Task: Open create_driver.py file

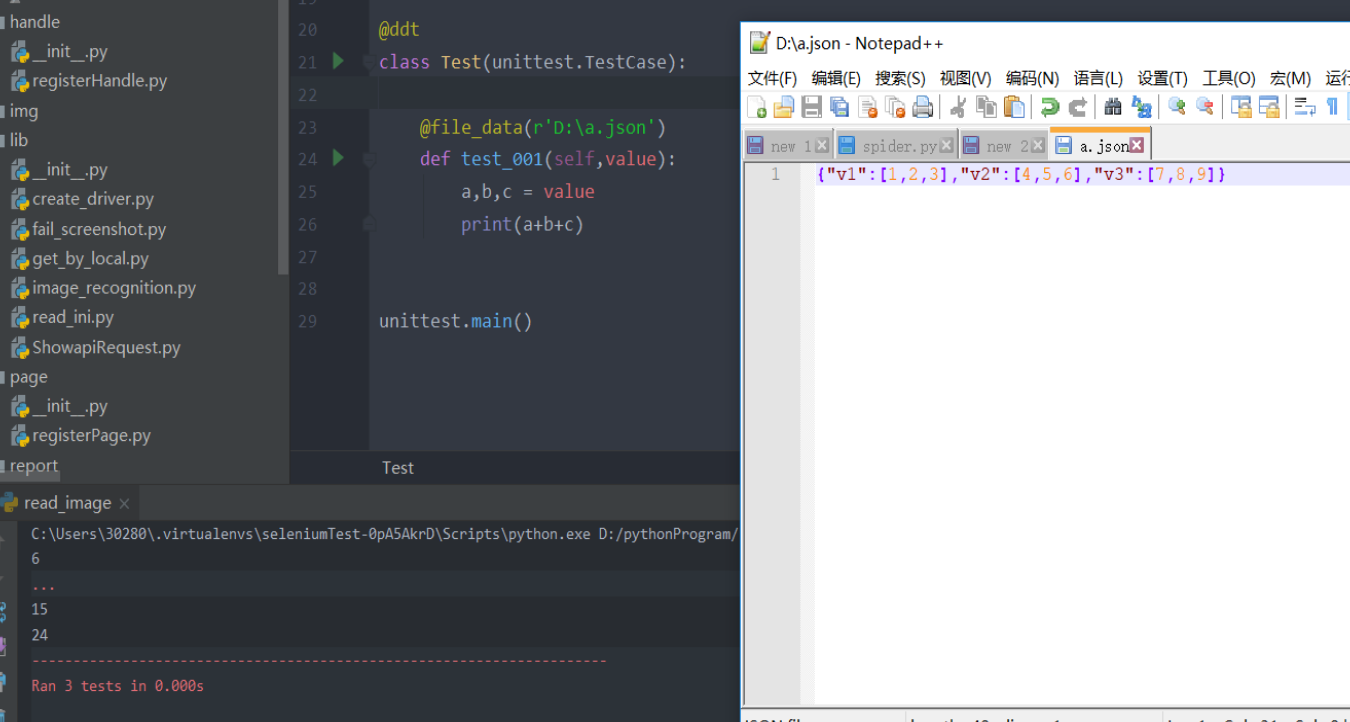Action: coord(93,199)
